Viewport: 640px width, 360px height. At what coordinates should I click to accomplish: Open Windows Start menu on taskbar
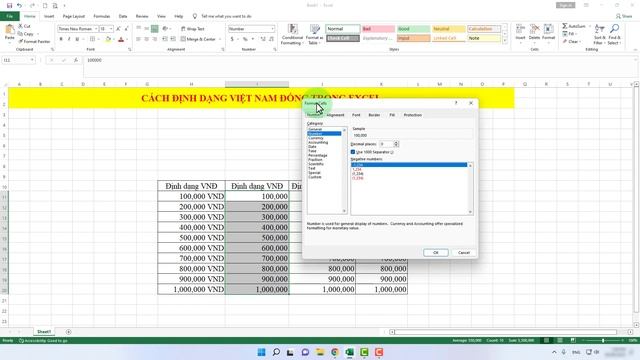[261, 352]
